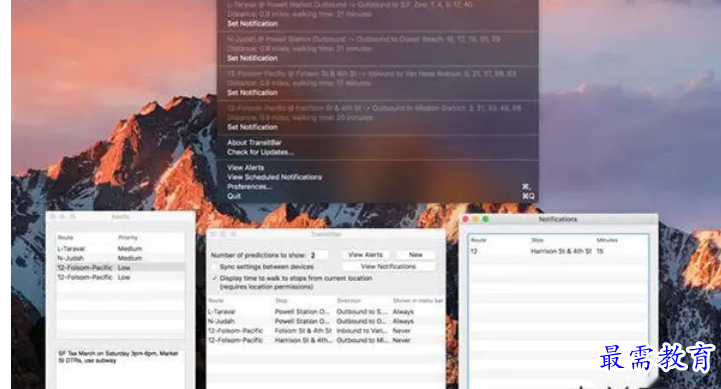Click Outbound to Mi... direction cell

point(362,340)
